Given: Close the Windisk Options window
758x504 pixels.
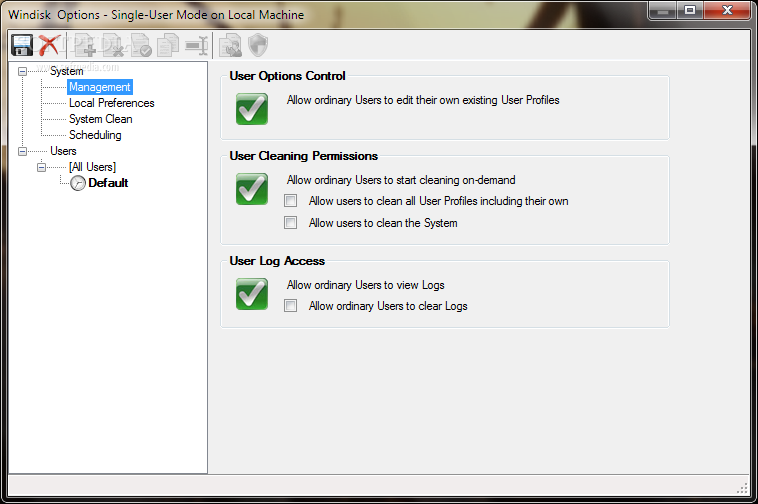Looking at the screenshot, I should pos(727,11).
